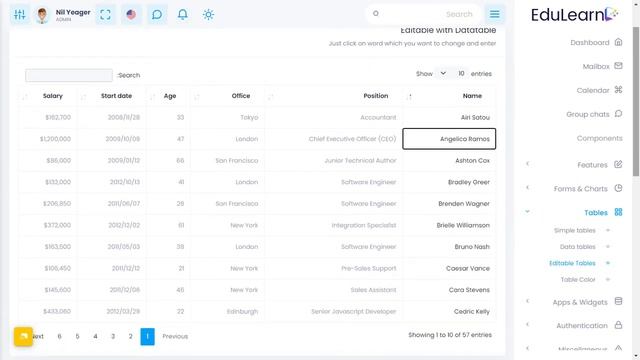Toggle fullscreen mode icon
640x360 pixels.
[x=105, y=15]
